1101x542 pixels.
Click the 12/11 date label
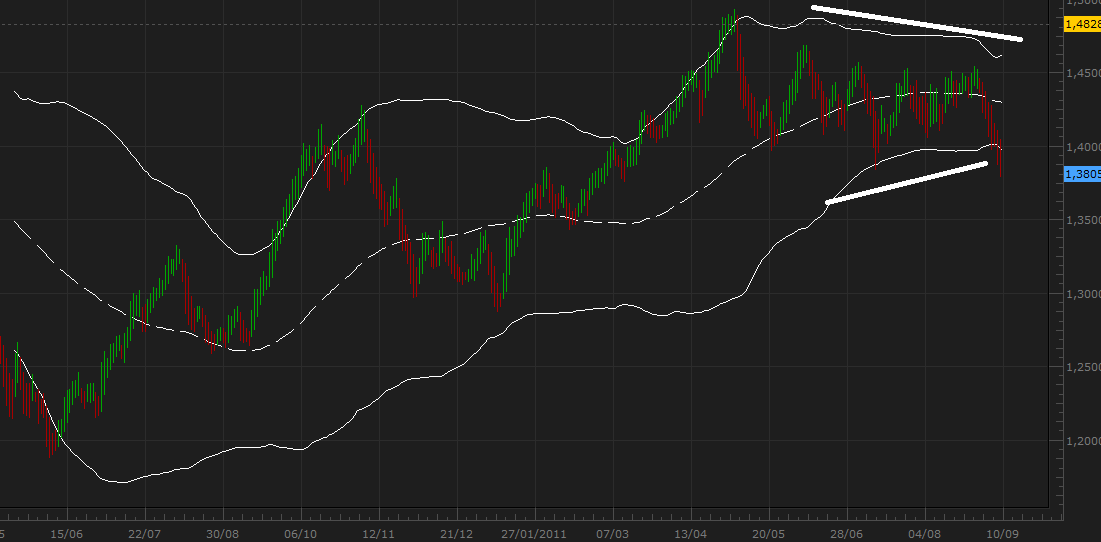click(x=380, y=534)
